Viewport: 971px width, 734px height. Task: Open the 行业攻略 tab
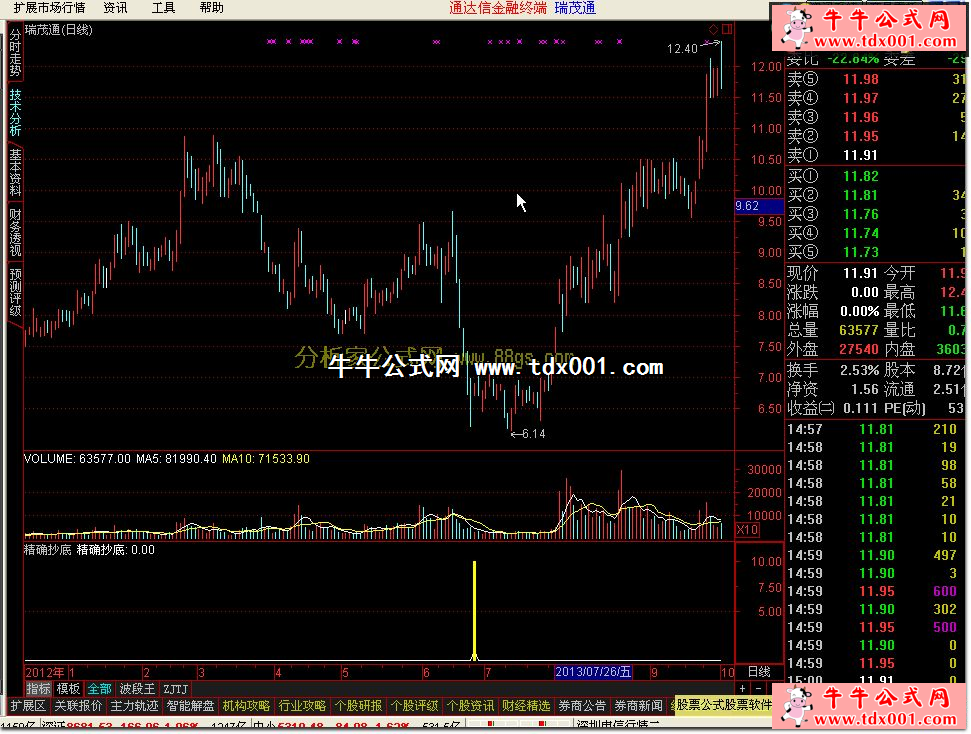(302, 706)
